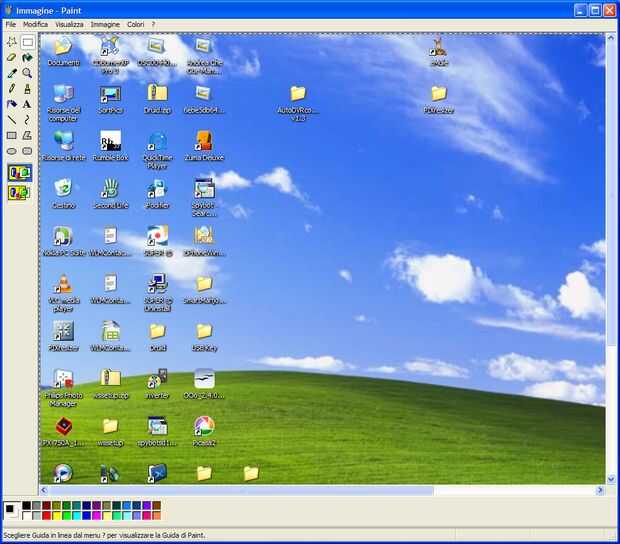Click the Paint palette icon in title bar
Image resolution: width=620 pixels, height=544 pixels.
[x=8, y=10]
